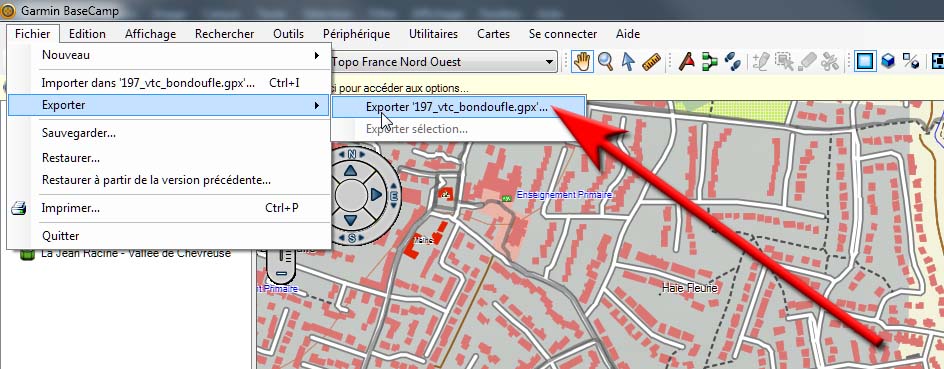Viewport: 944px width, 369px height.
Task: Toggle the 2D/3D split view
Action: [910, 61]
